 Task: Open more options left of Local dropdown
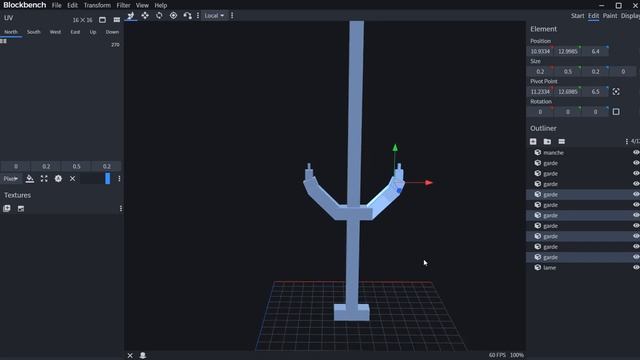coord(198,16)
